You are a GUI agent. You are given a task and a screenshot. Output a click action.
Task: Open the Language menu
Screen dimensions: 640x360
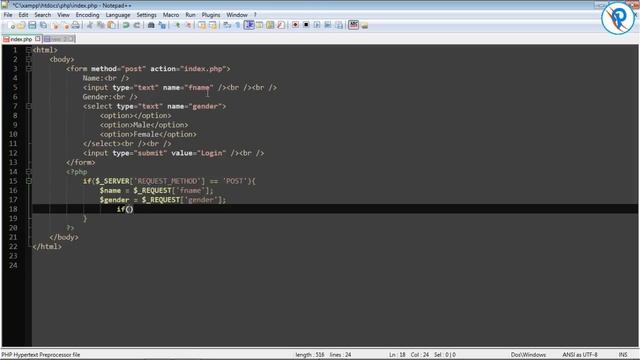click(118, 15)
